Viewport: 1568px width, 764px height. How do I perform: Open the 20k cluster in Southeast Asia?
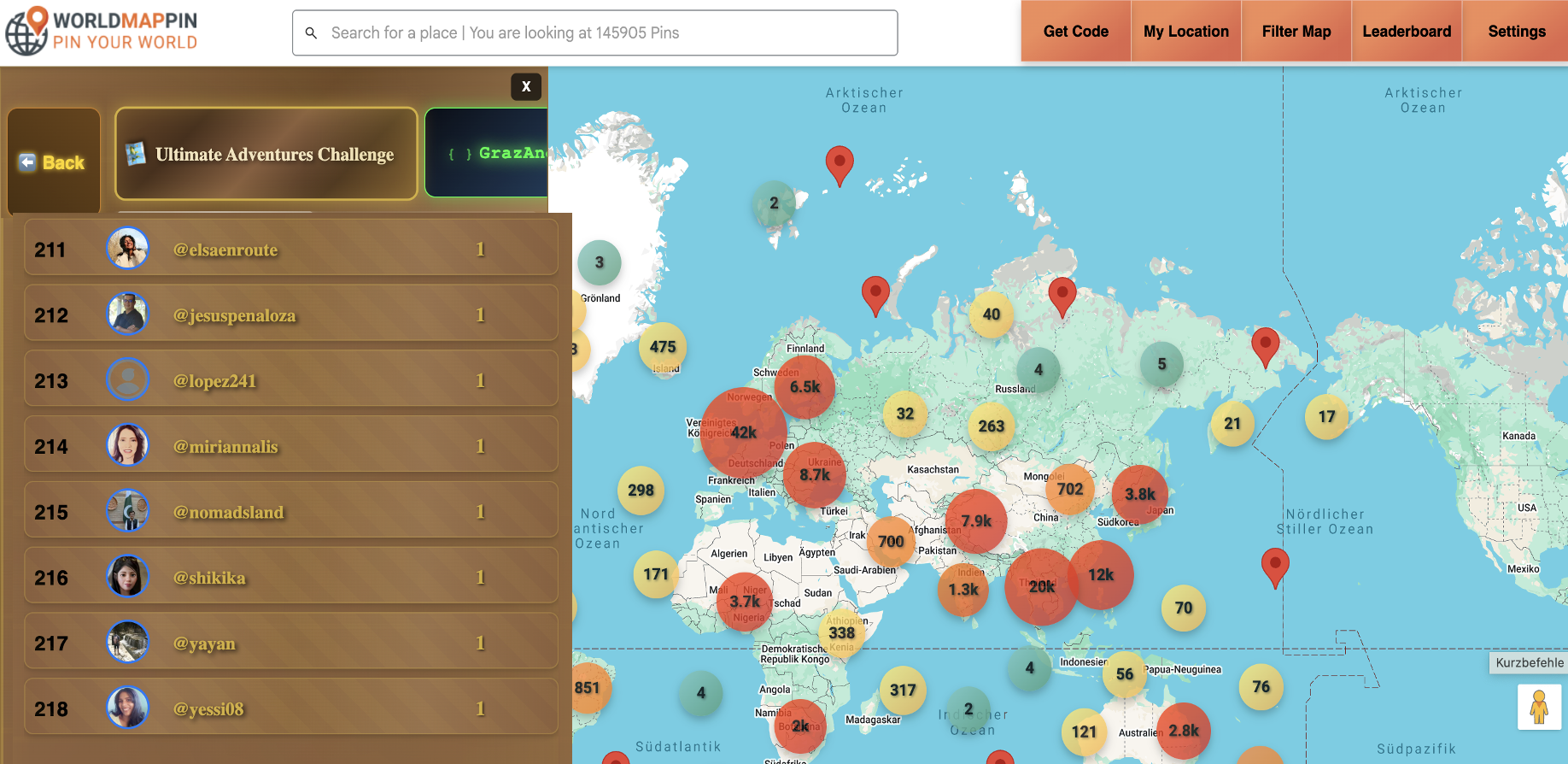pyautogui.click(x=1041, y=587)
